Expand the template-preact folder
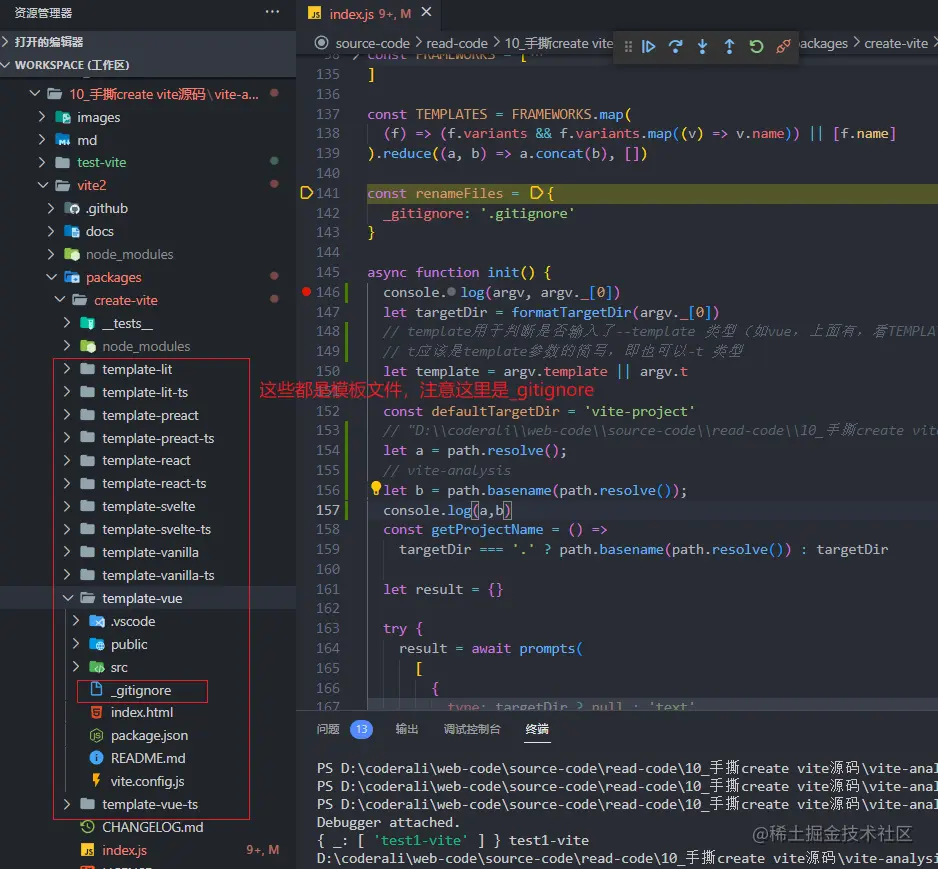The image size is (938, 869). point(150,415)
